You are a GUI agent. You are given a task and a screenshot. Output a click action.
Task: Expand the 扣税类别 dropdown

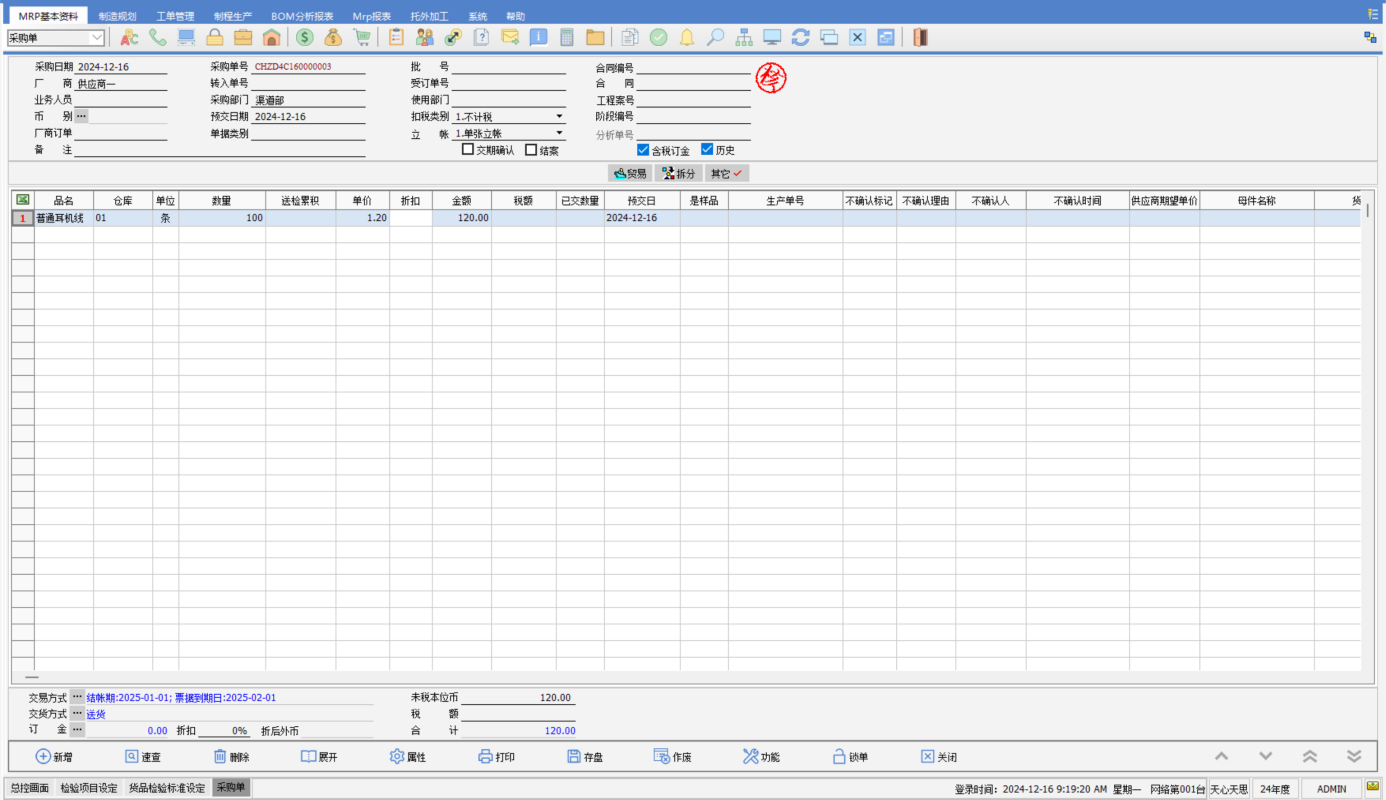click(559, 117)
